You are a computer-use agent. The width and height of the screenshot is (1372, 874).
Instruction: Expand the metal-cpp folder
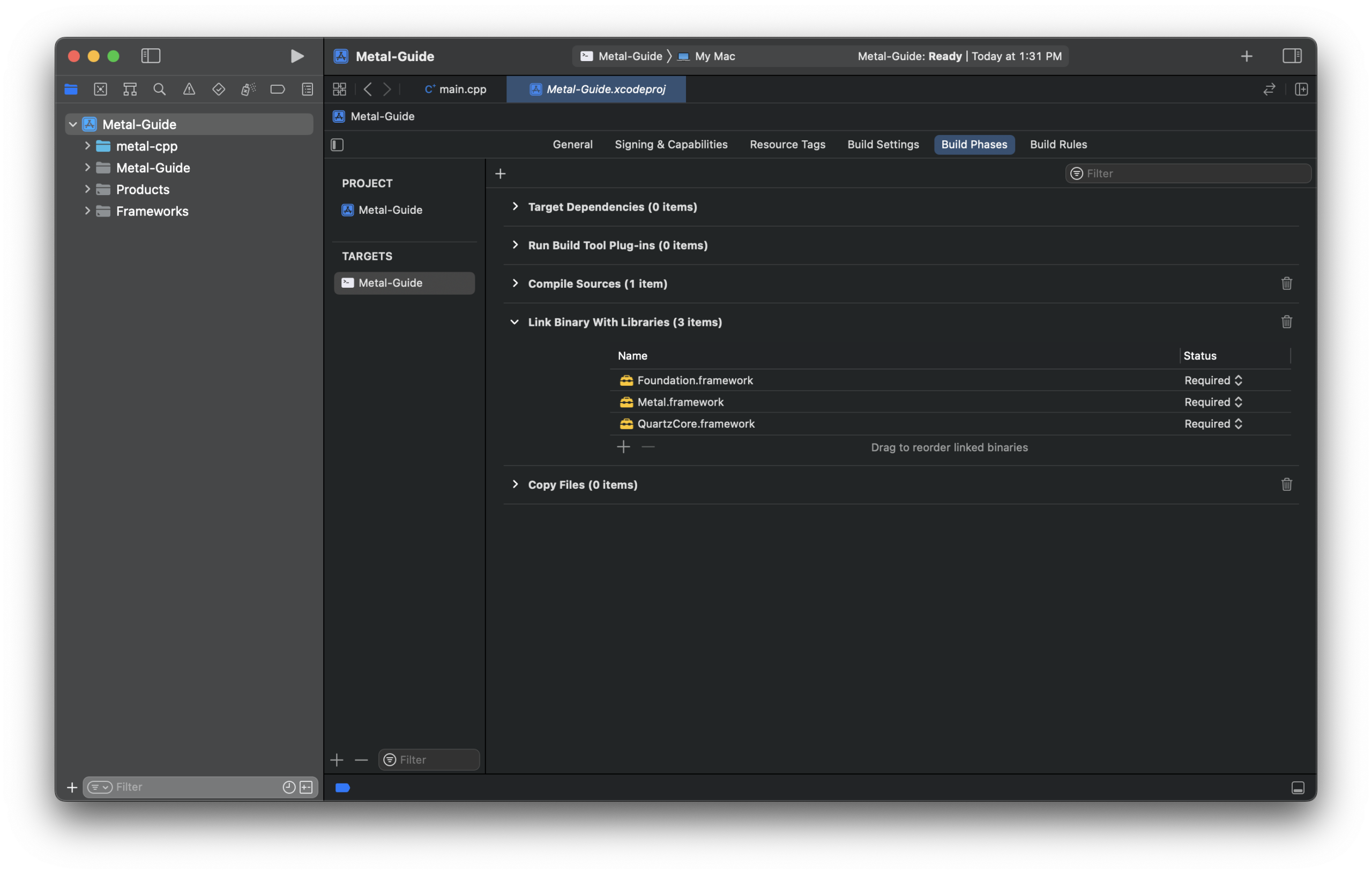click(x=87, y=146)
